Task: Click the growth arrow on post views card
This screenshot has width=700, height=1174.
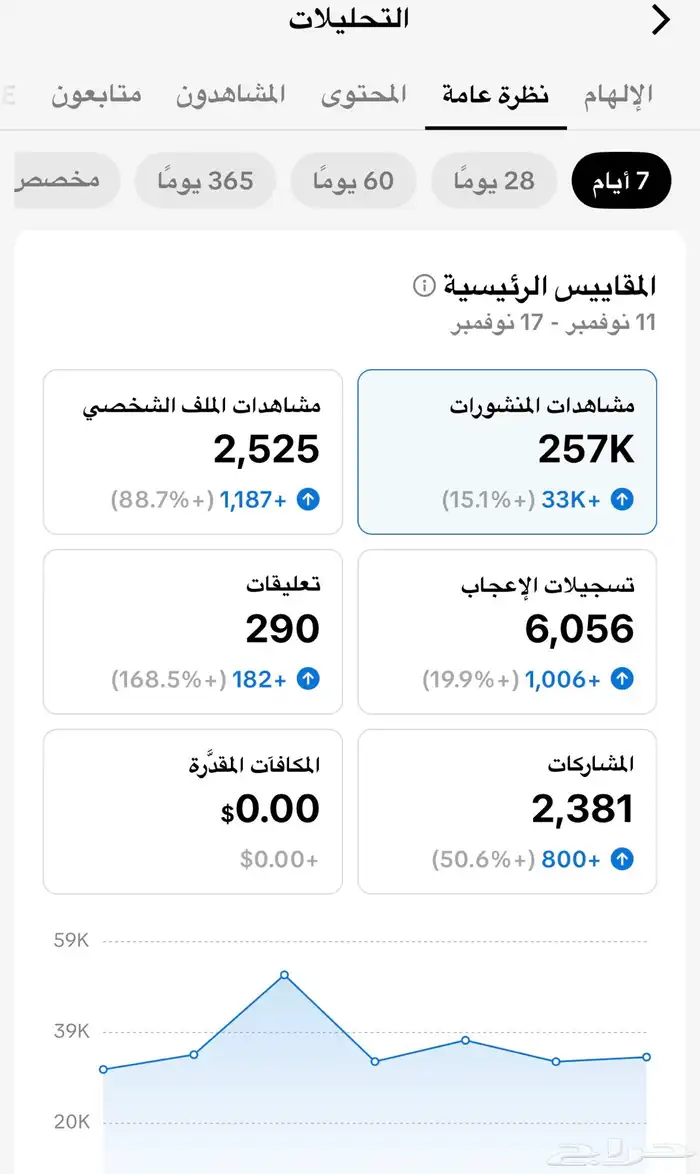Action: (x=621, y=498)
